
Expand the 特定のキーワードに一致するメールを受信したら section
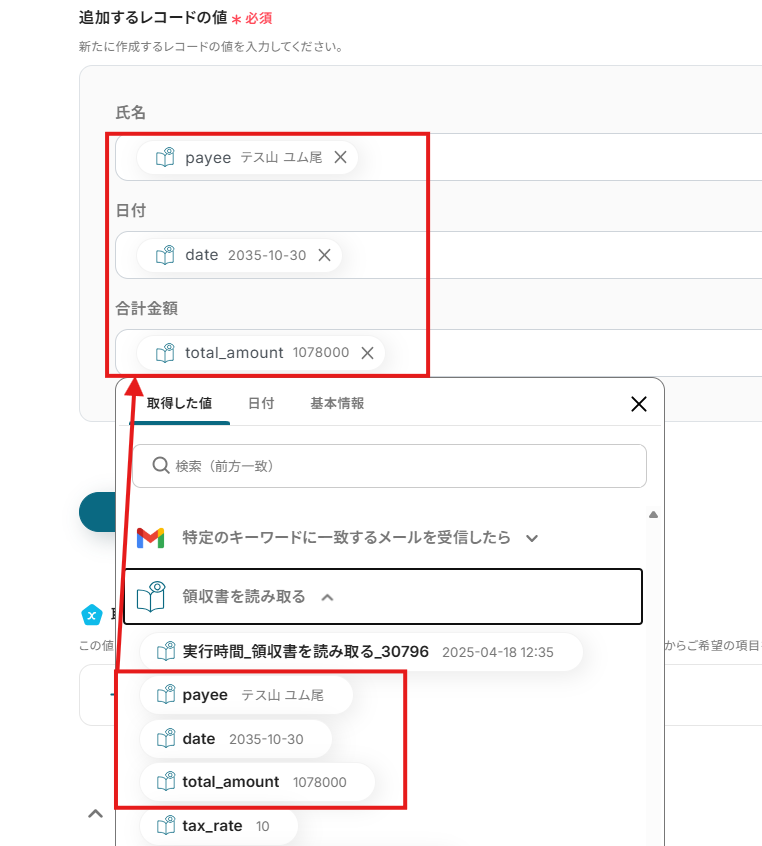[532, 538]
